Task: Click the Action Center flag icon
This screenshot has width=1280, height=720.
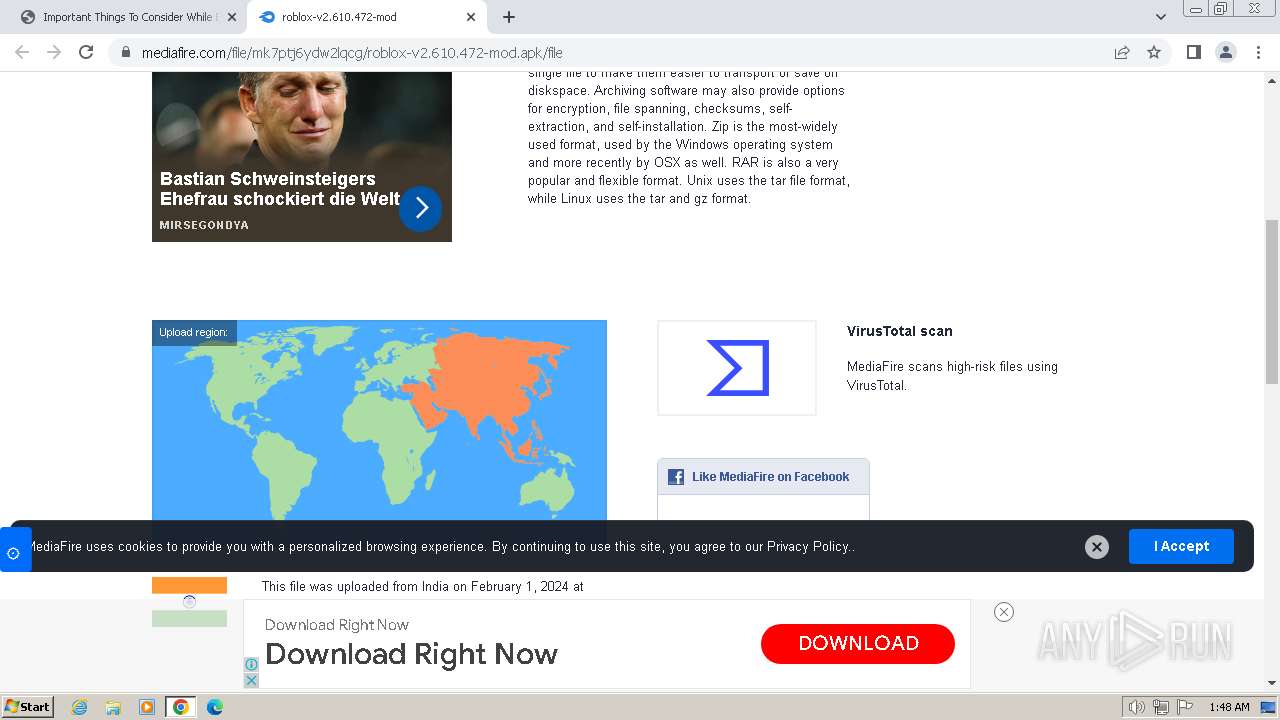Action: click(1184, 707)
